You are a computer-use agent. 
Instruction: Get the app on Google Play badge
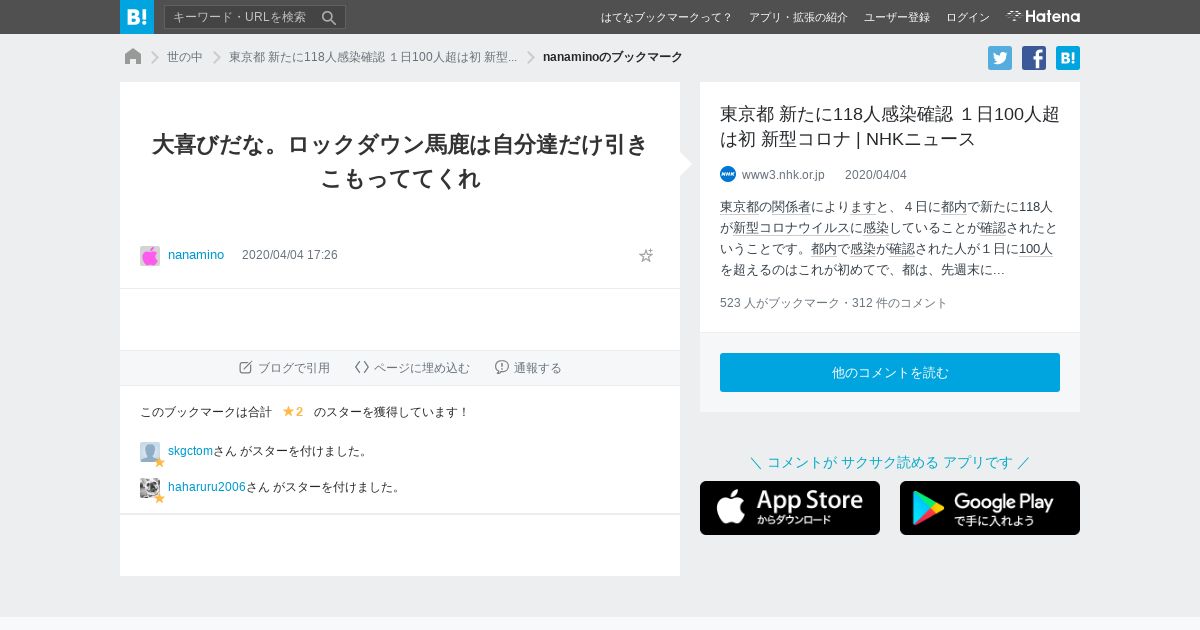(x=990, y=508)
